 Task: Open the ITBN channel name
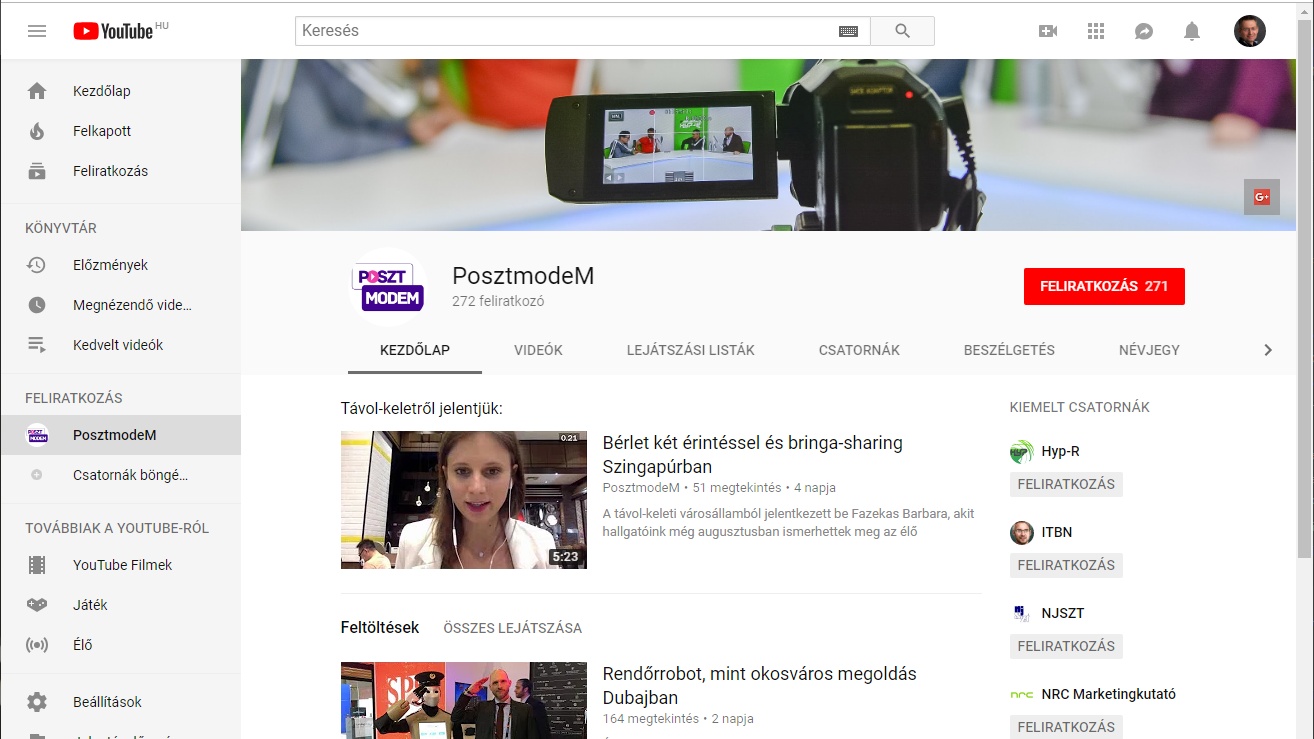click(x=1057, y=532)
